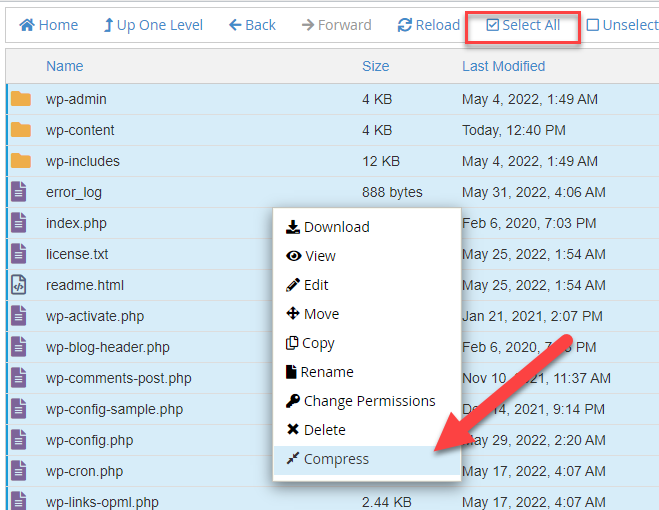The width and height of the screenshot is (659, 510).
Task: Click the wp-admin folder icon
Action: tap(20, 99)
